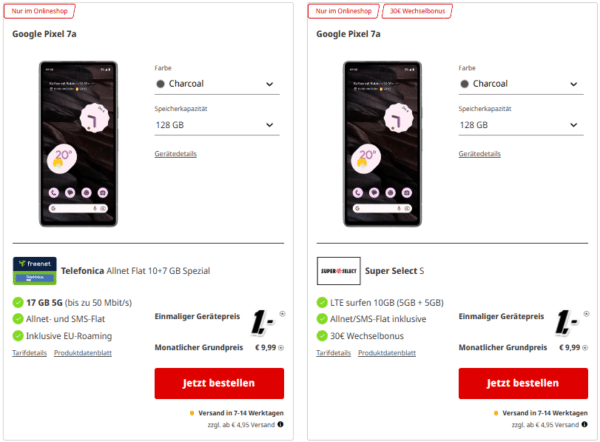Order the Telefonica Allnet Flat via Jetzt bestellen
Screen dimensions: 600x442
pyautogui.click(x=219, y=383)
